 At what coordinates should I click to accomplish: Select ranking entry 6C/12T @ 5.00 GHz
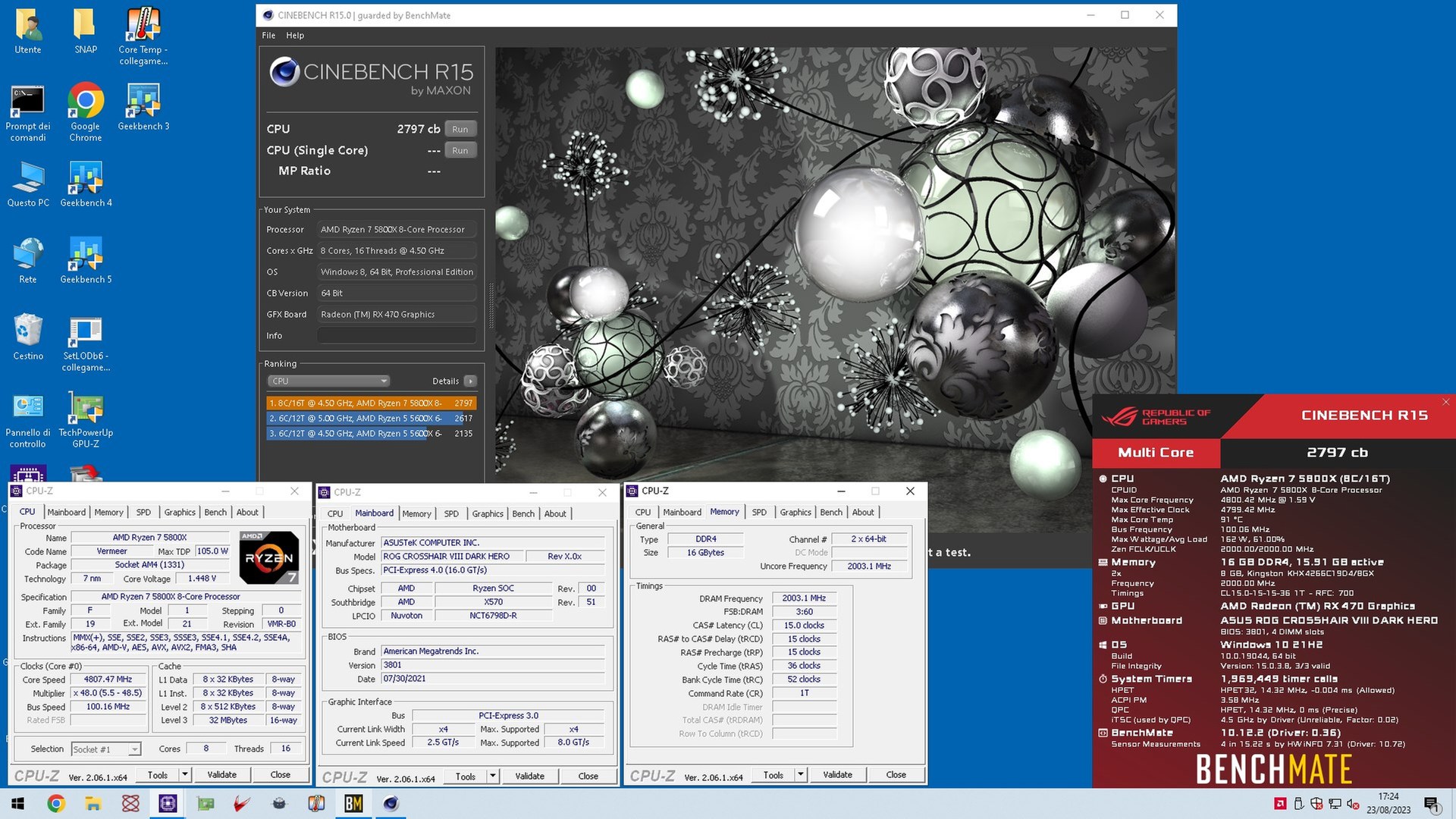click(371, 418)
